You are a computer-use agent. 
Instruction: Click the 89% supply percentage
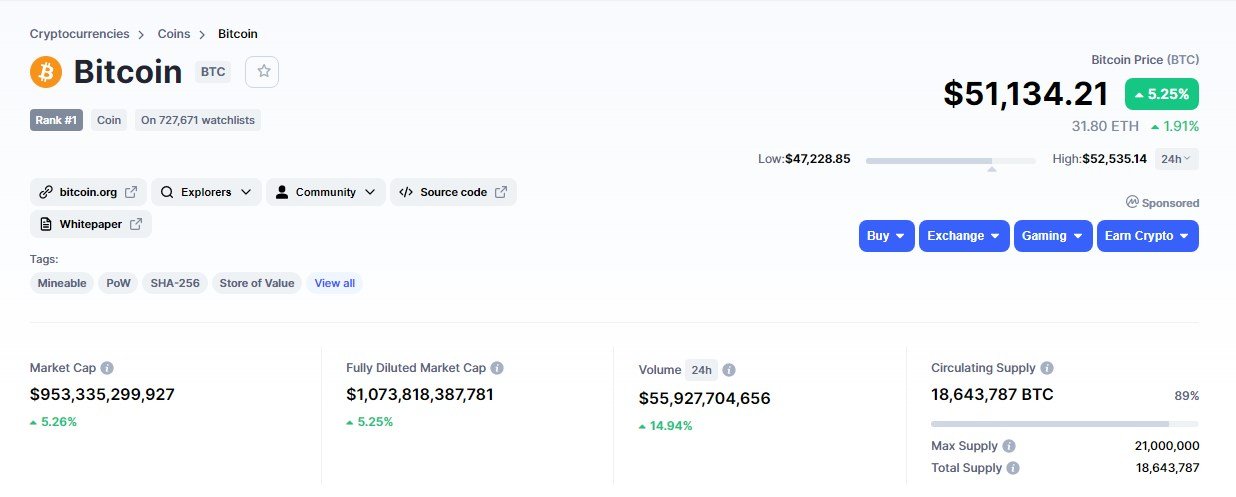coord(1187,396)
